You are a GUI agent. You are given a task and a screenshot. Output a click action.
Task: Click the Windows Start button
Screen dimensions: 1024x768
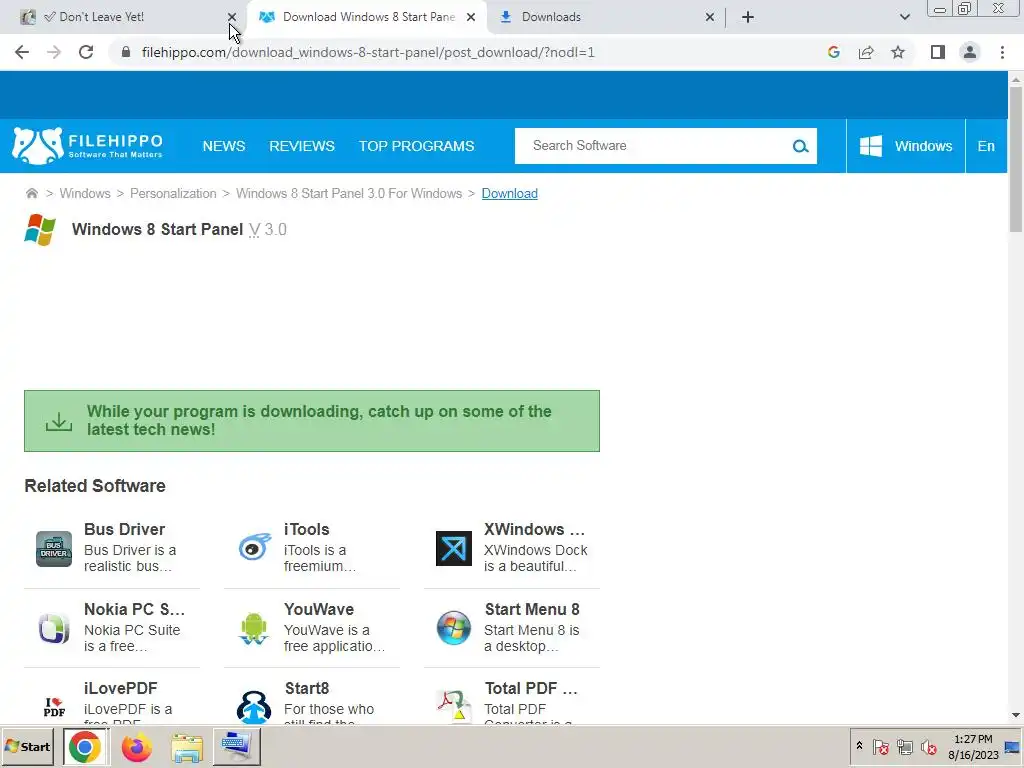(x=27, y=746)
